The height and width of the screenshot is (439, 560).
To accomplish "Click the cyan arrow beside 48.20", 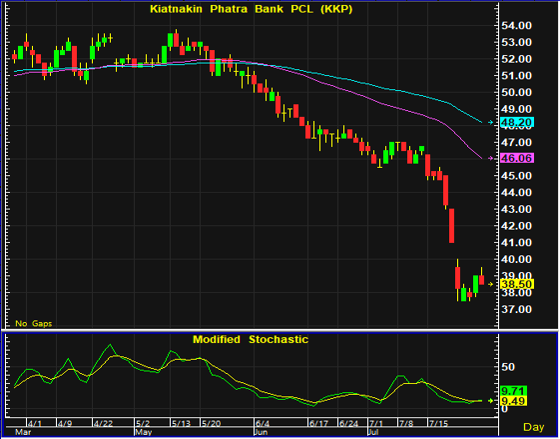I will [x=490, y=123].
